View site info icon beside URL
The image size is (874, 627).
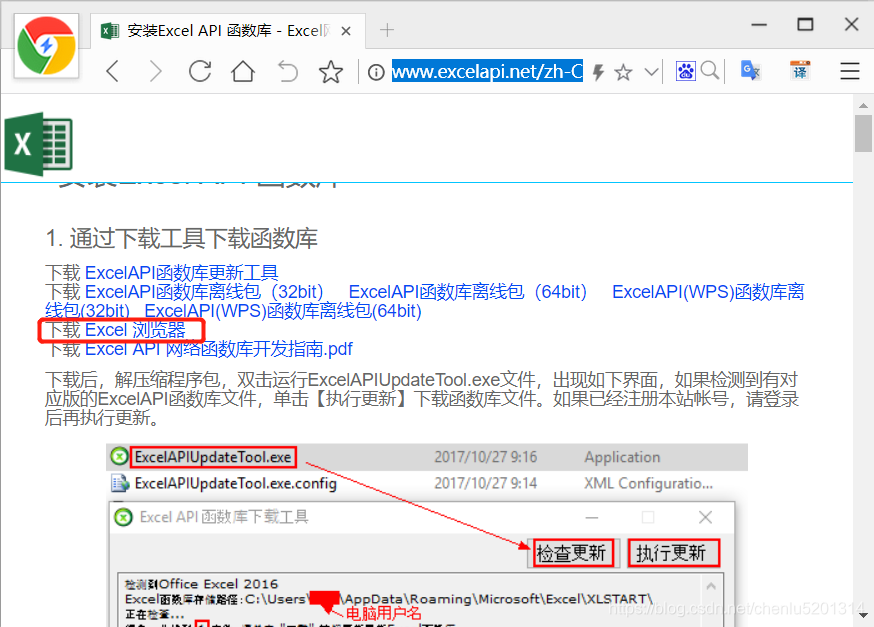pos(376,72)
